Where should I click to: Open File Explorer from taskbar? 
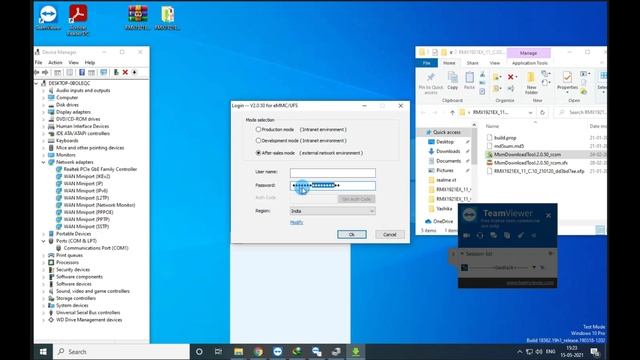click(238, 351)
